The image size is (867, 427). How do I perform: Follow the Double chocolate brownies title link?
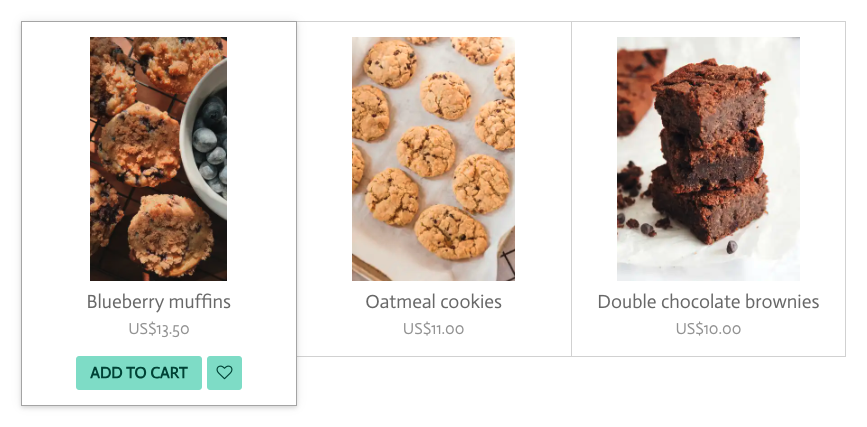coord(708,302)
